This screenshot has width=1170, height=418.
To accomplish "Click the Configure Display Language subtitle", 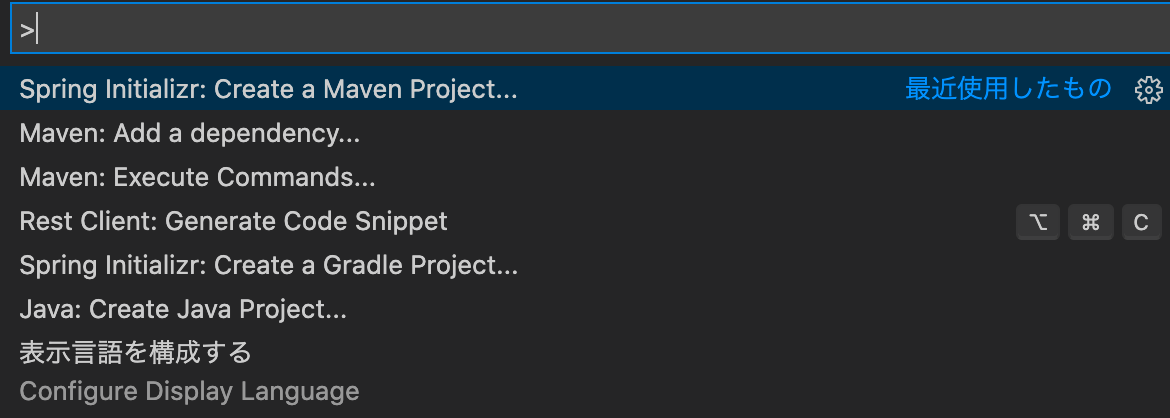I will (x=189, y=391).
